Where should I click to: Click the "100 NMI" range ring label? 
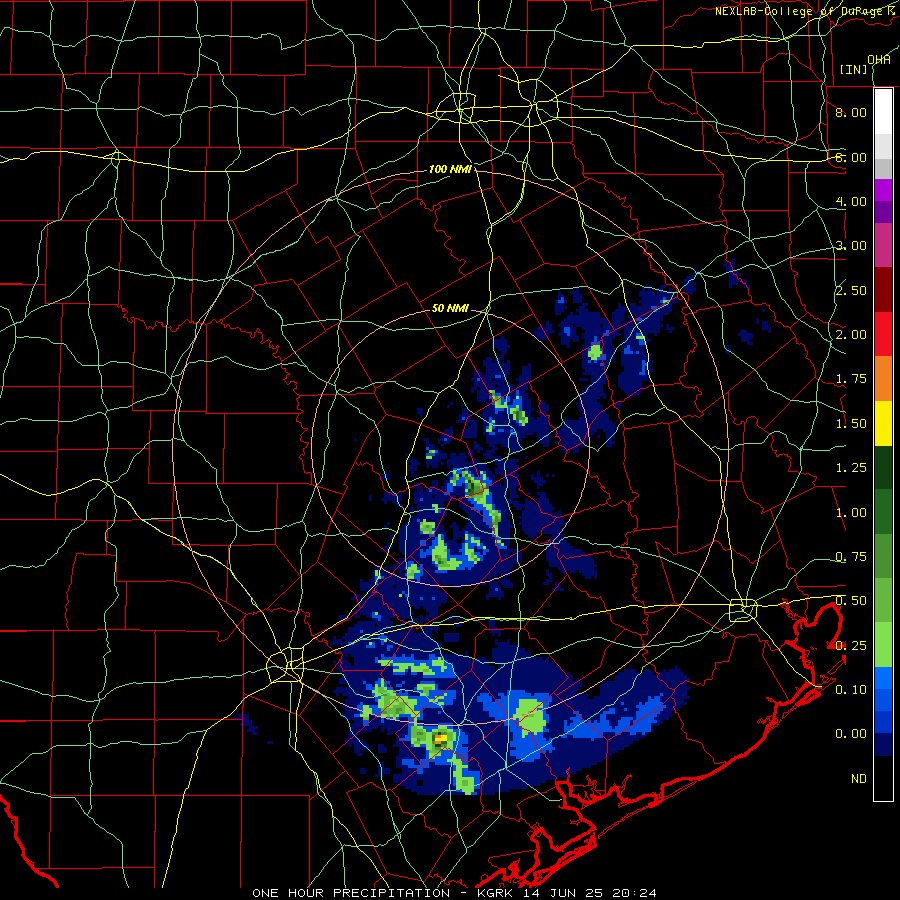(450, 169)
